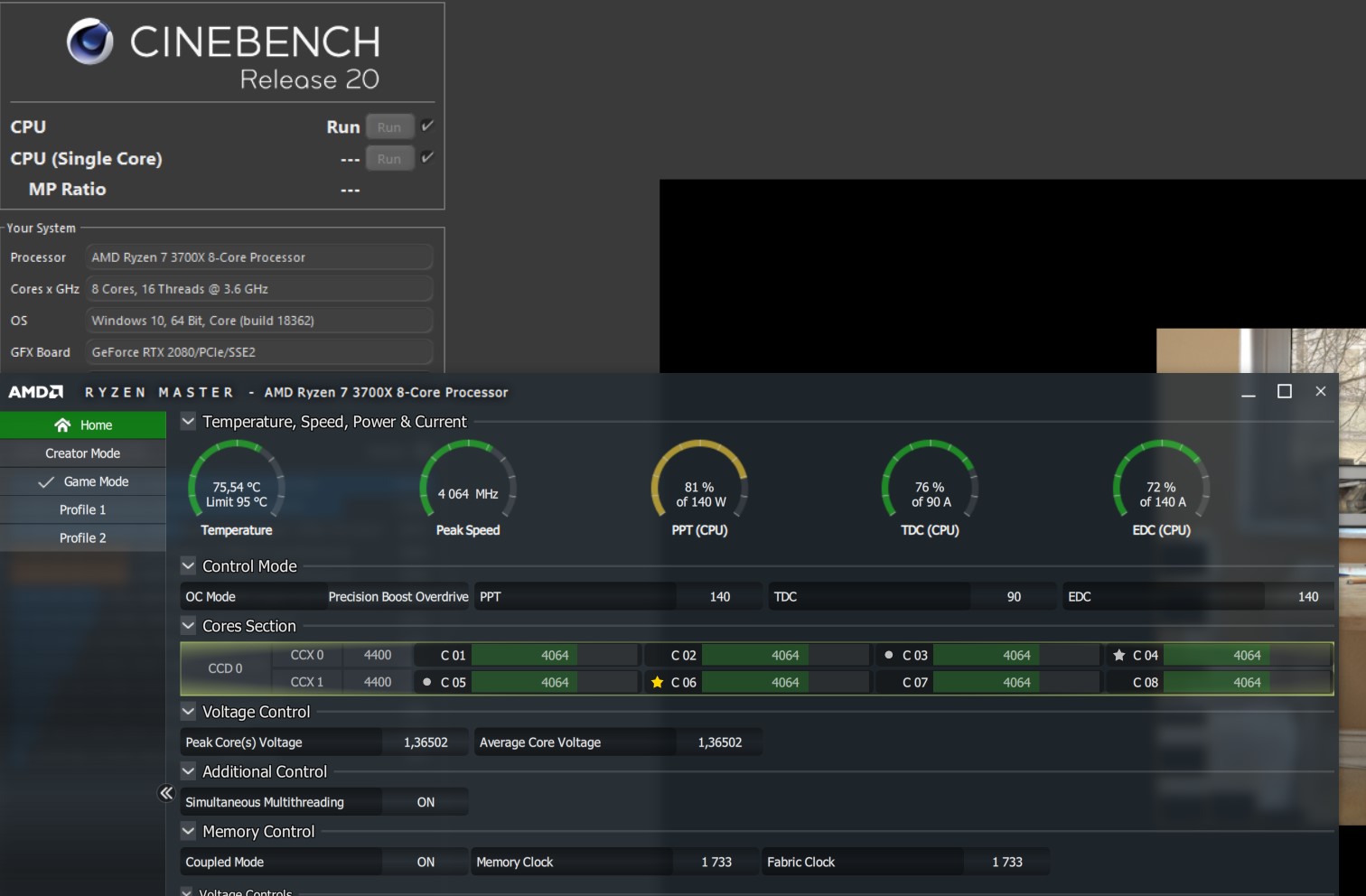
Task: Run the CPU benchmark in Cinebench
Action: click(x=389, y=127)
